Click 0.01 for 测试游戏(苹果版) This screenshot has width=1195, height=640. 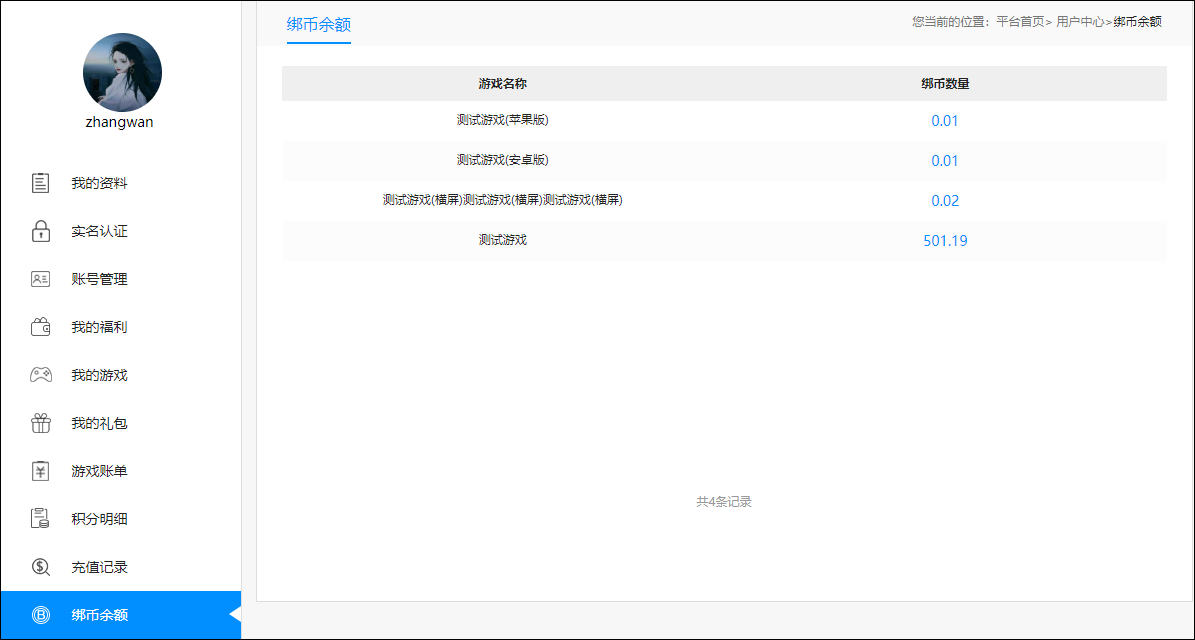(945, 121)
